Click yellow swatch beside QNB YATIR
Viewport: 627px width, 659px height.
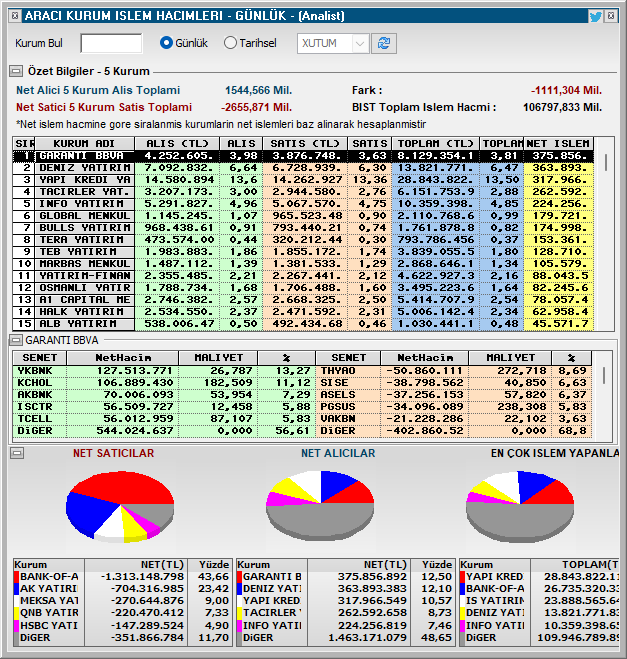pos(16,613)
